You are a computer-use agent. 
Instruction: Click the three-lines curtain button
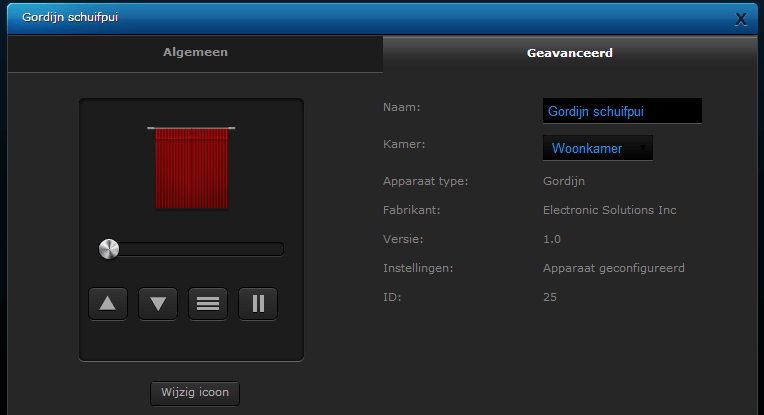208,303
